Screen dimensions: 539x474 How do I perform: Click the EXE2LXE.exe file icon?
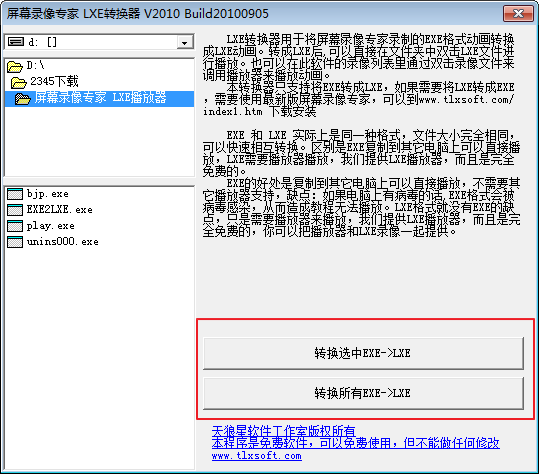point(15,210)
